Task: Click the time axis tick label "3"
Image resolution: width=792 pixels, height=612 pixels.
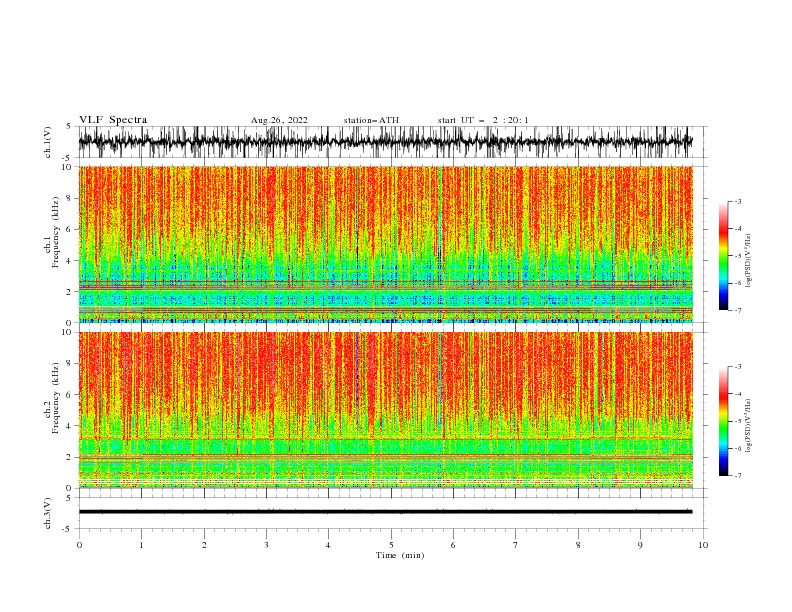Action: [266, 545]
